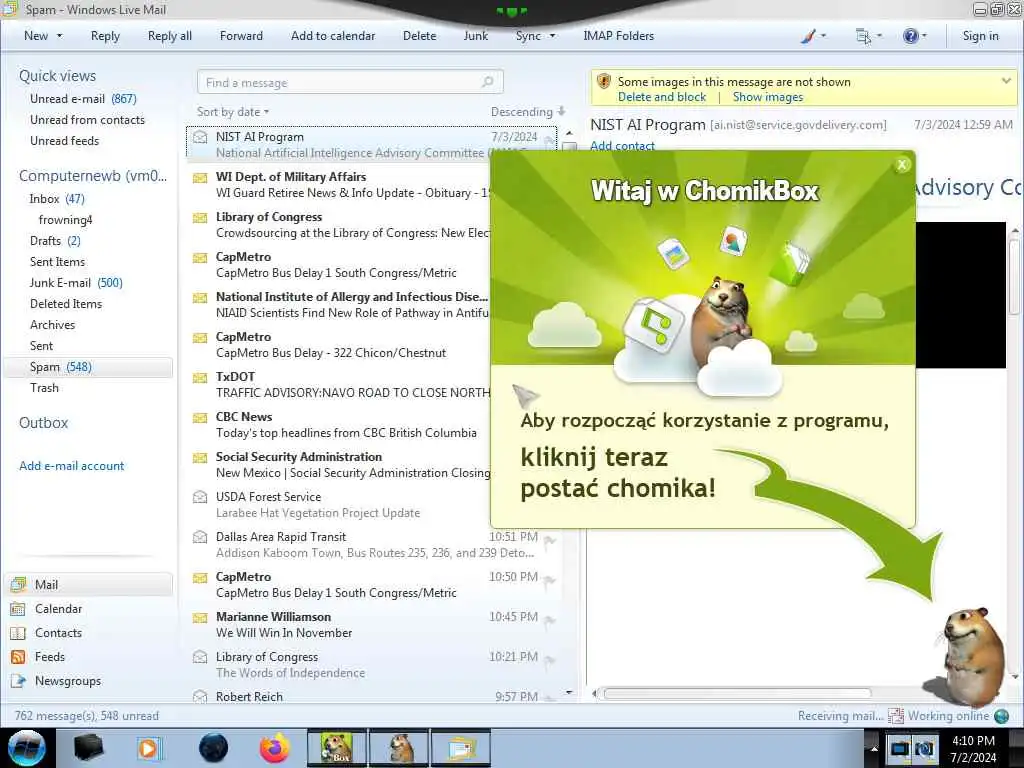Open the Newsgroups icon in navigation pane
The width and height of the screenshot is (1024, 768).
[18, 681]
